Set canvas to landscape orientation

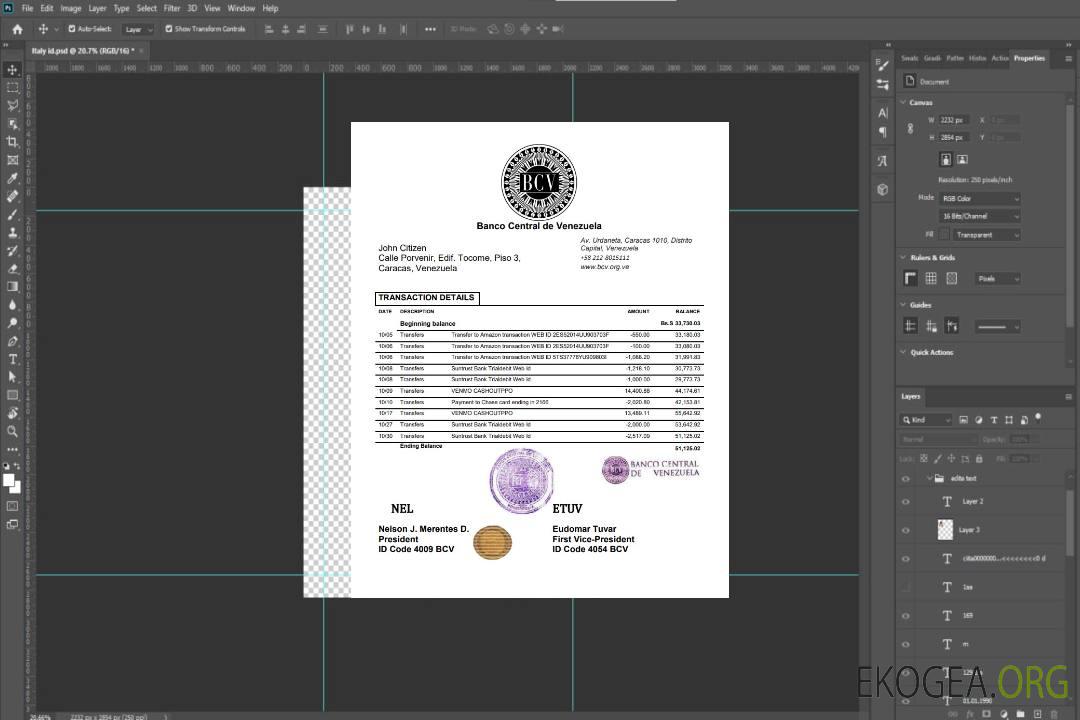tap(962, 159)
